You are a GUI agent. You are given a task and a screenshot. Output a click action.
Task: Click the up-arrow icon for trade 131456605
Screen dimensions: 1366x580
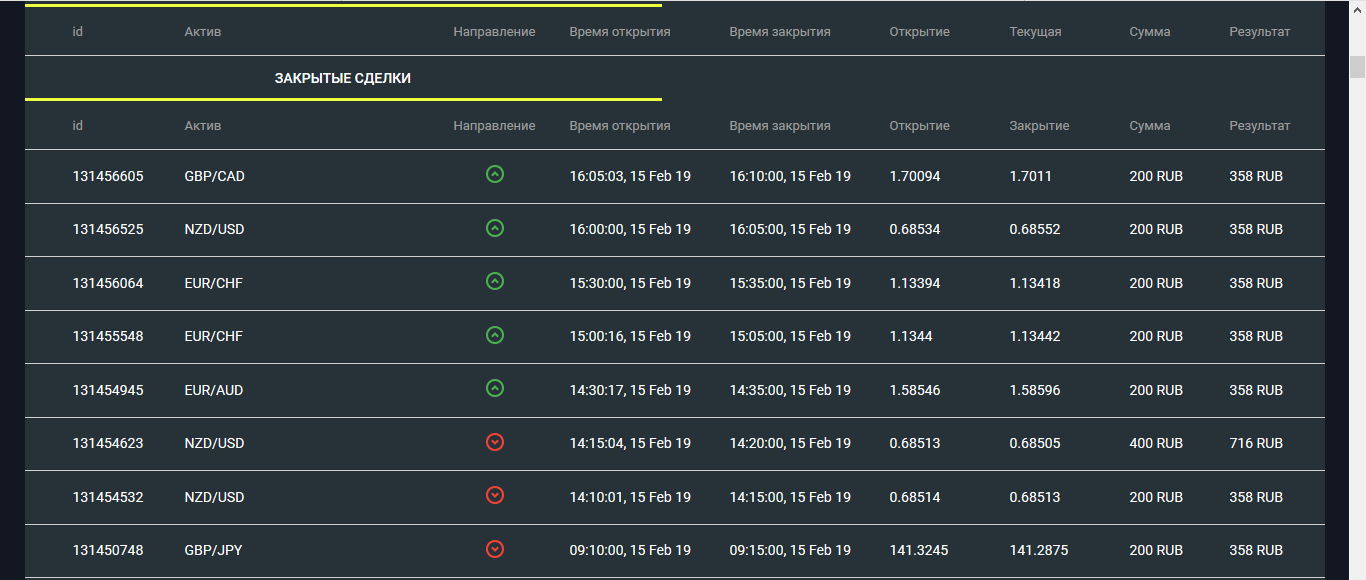pyautogui.click(x=494, y=174)
